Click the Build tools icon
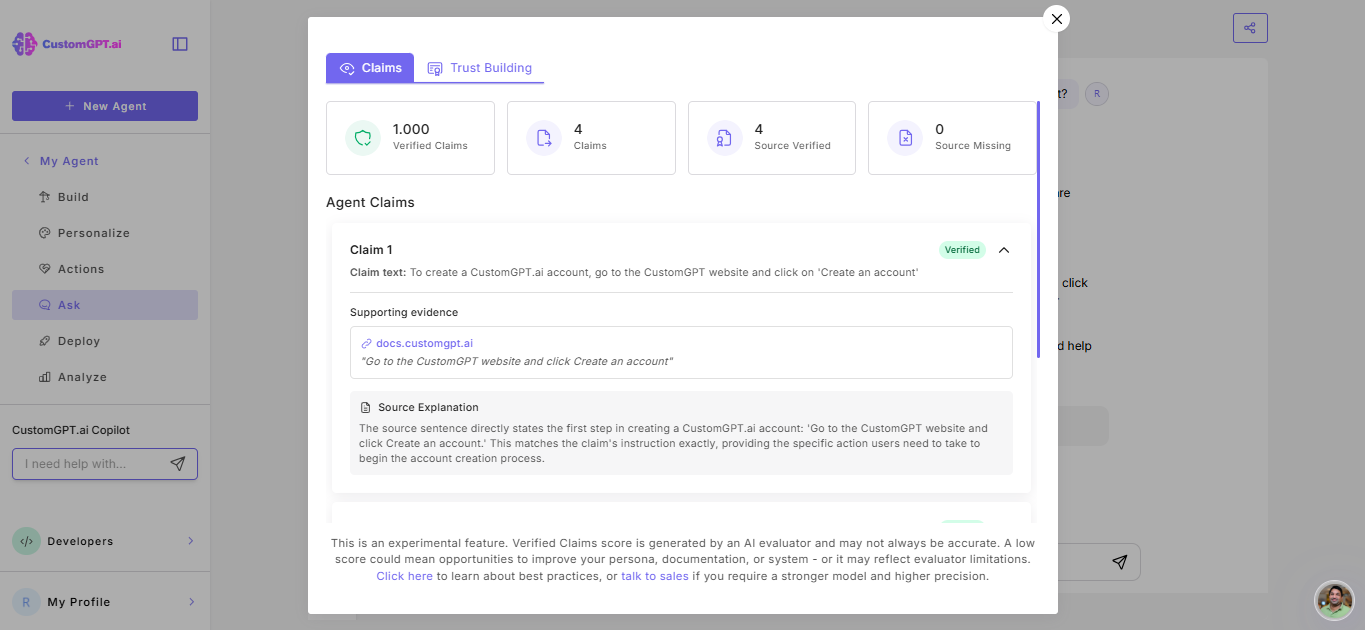The width and height of the screenshot is (1365, 630). (x=44, y=197)
